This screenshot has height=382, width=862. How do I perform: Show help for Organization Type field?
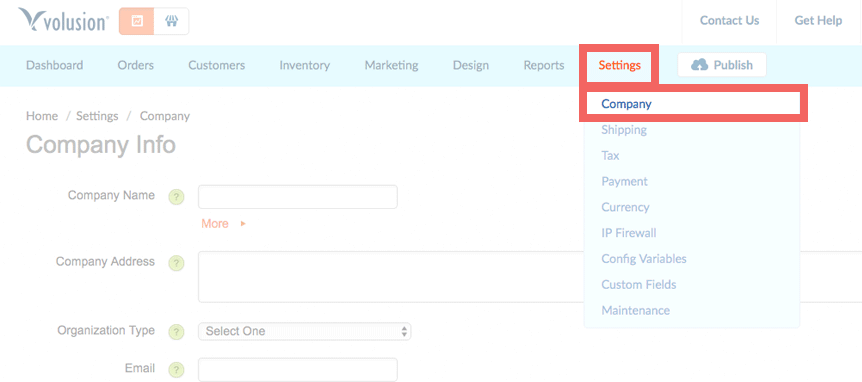tap(176, 332)
